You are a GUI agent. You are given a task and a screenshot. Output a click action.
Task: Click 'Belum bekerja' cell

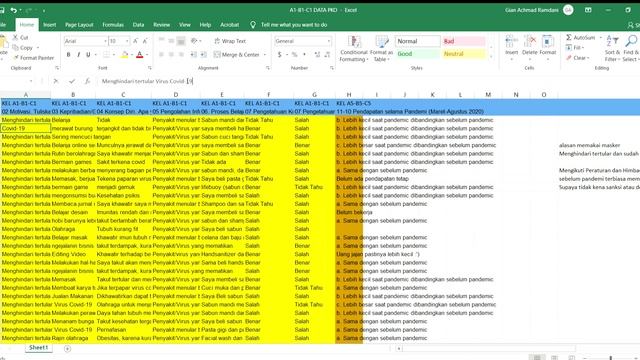(354, 212)
